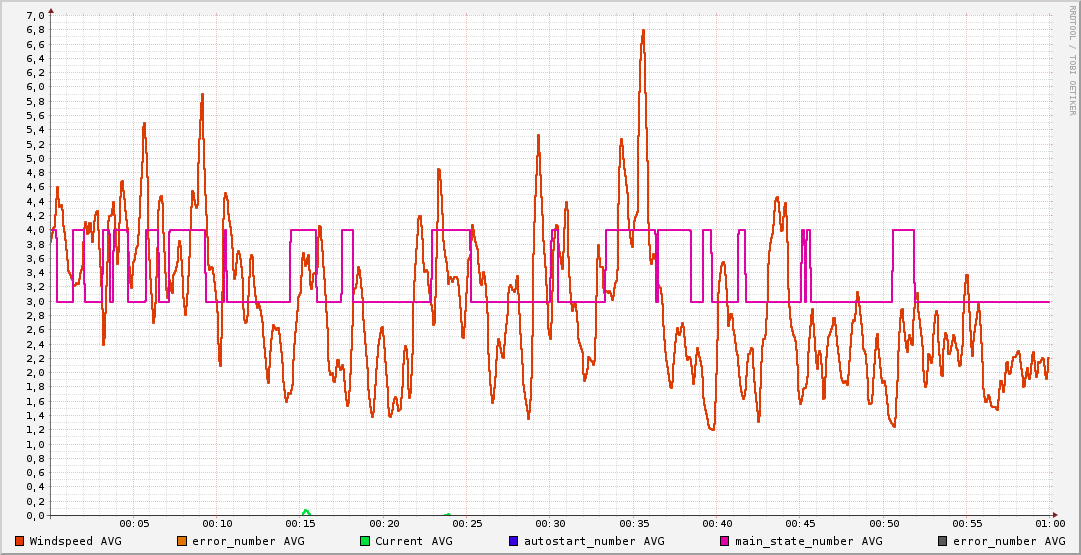Screen dimensions: 1081x555
Task: Click the 7,0 value on Y-axis
Action: [x=35, y=15]
